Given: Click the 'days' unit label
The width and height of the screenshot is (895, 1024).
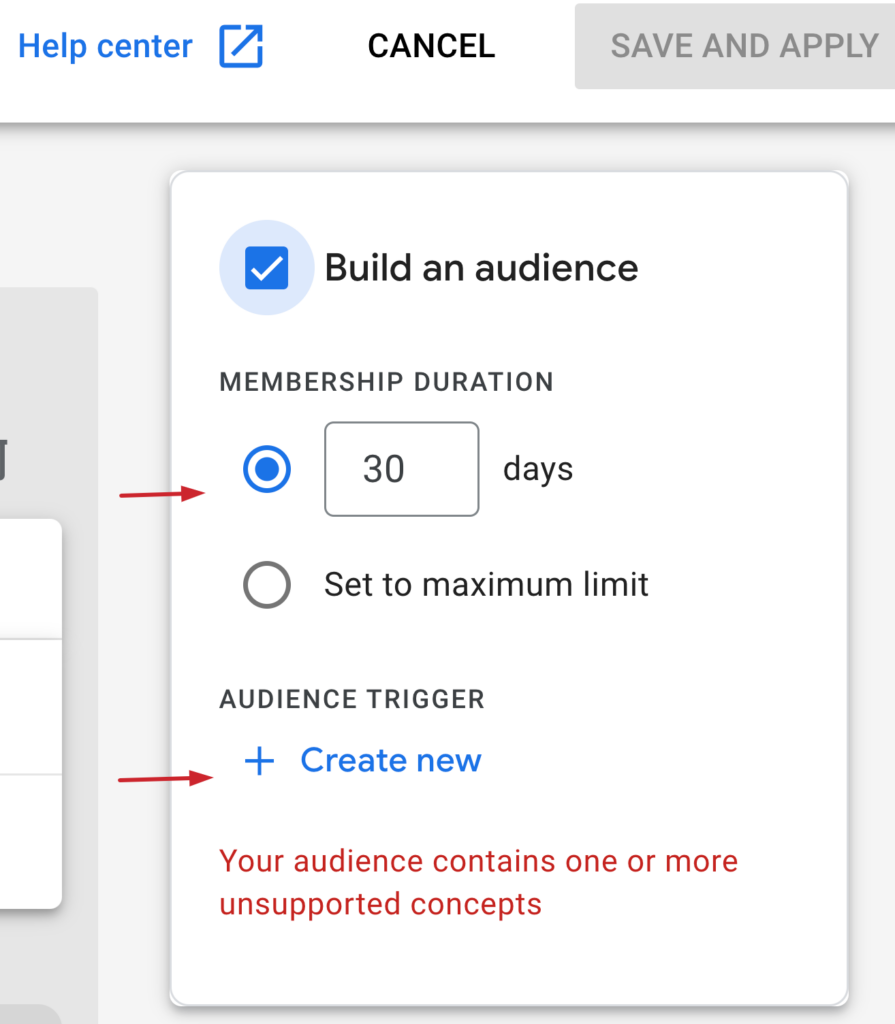Looking at the screenshot, I should tap(538, 469).
